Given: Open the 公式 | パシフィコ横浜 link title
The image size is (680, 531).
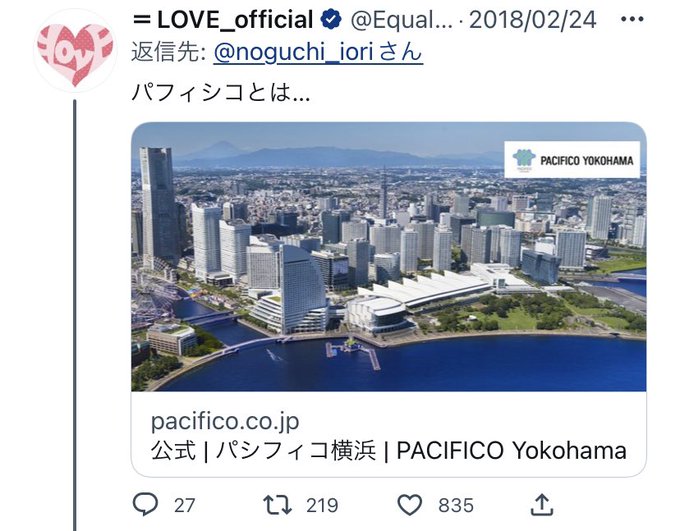Looking at the screenshot, I should (389, 450).
